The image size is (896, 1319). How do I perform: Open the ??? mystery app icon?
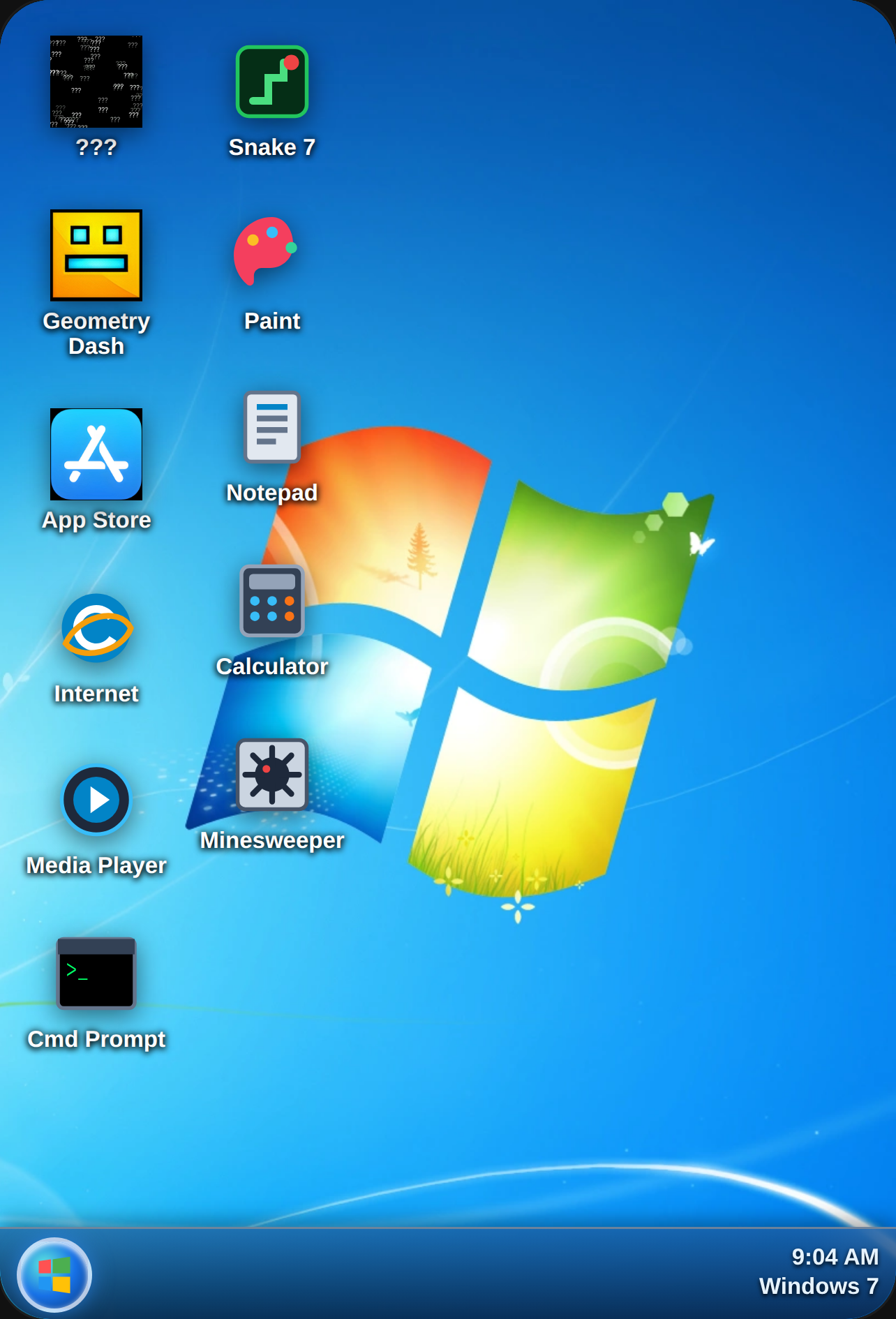(x=96, y=82)
